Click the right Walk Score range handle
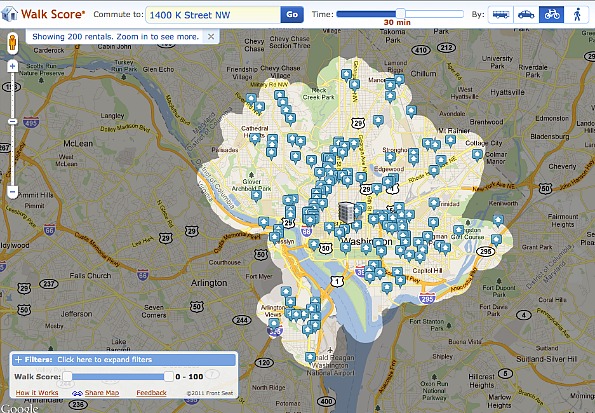Screen dimensions: 595x413 (168, 377)
